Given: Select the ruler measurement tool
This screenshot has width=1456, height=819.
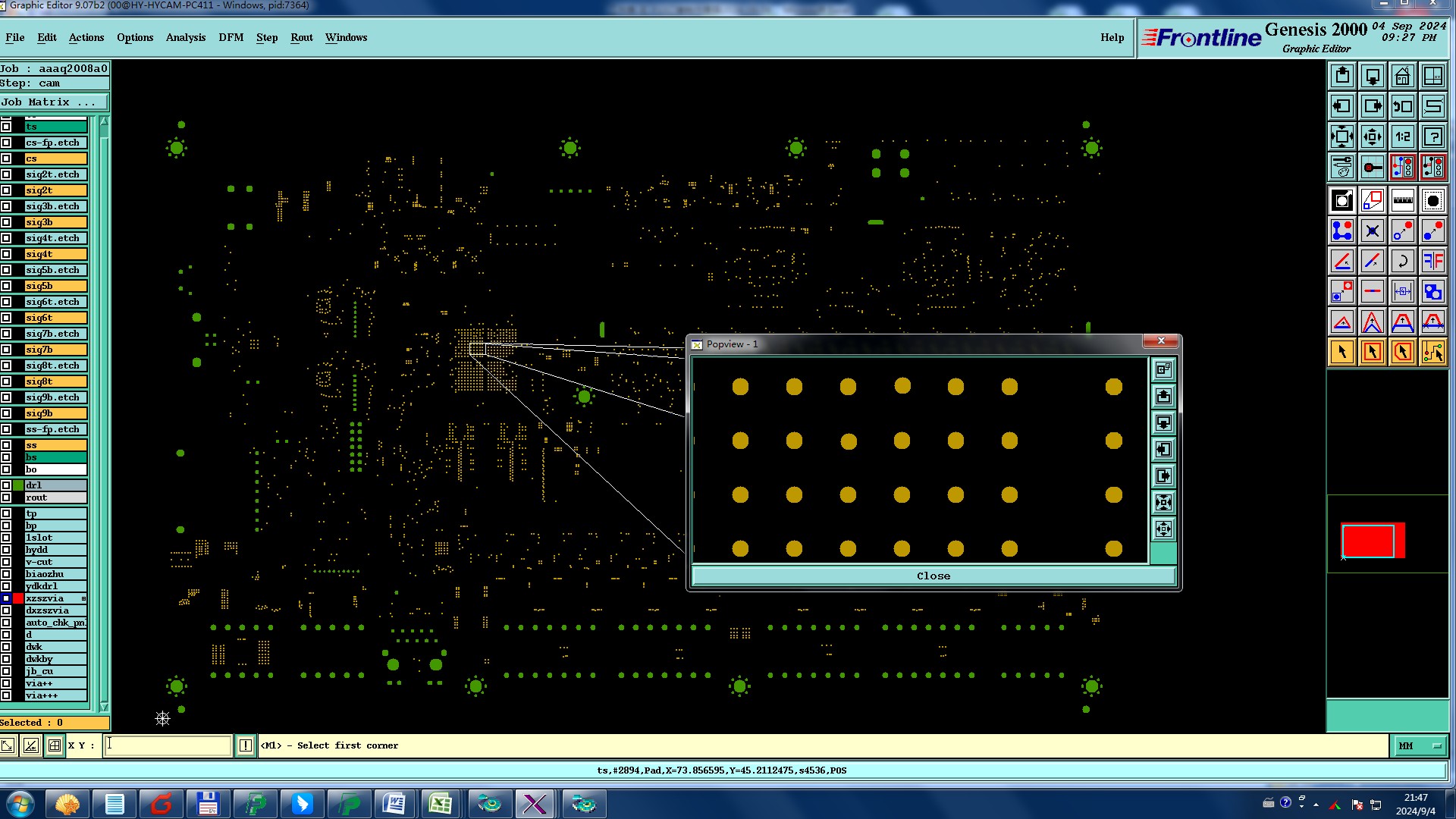Looking at the screenshot, I should [x=1402, y=201].
